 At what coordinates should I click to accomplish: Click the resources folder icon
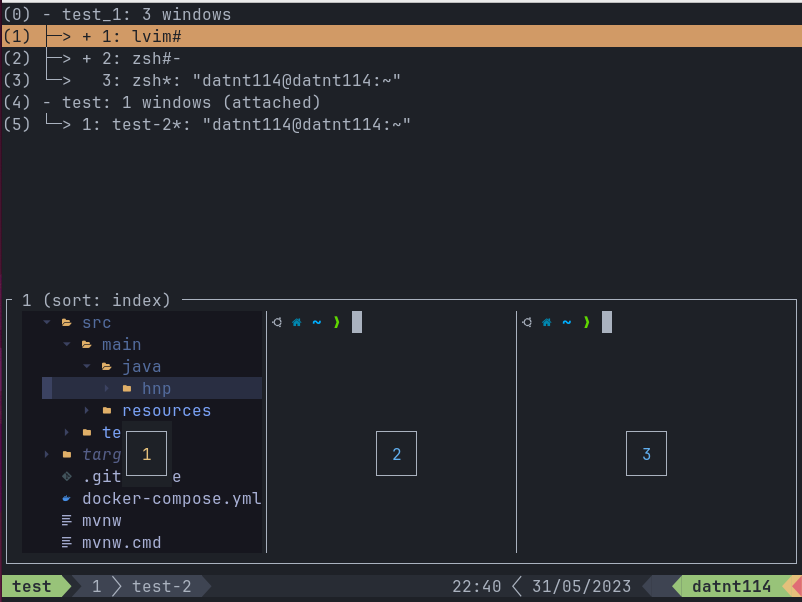point(107,410)
